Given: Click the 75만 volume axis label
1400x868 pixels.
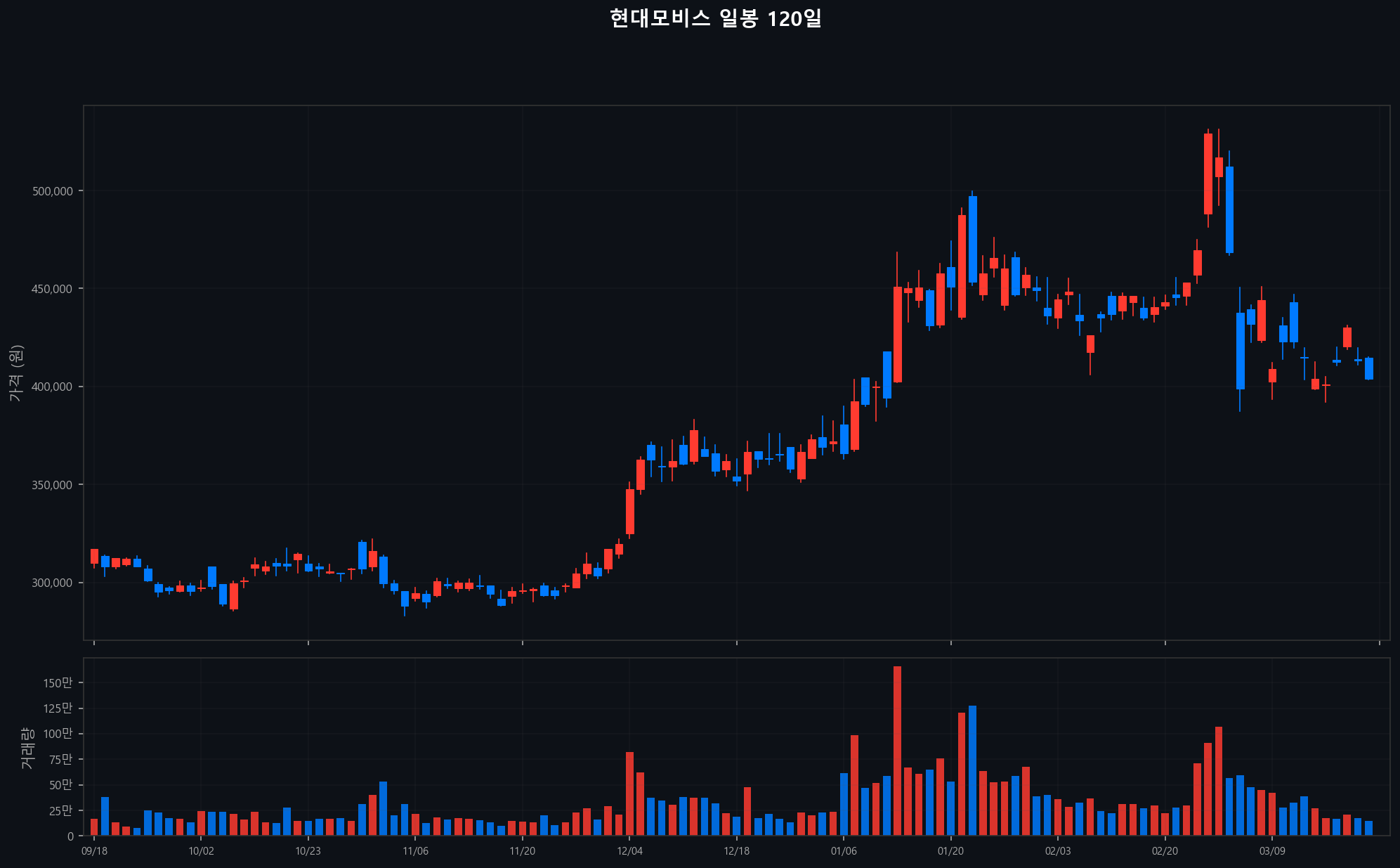Looking at the screenshot, I should (60, 759).
